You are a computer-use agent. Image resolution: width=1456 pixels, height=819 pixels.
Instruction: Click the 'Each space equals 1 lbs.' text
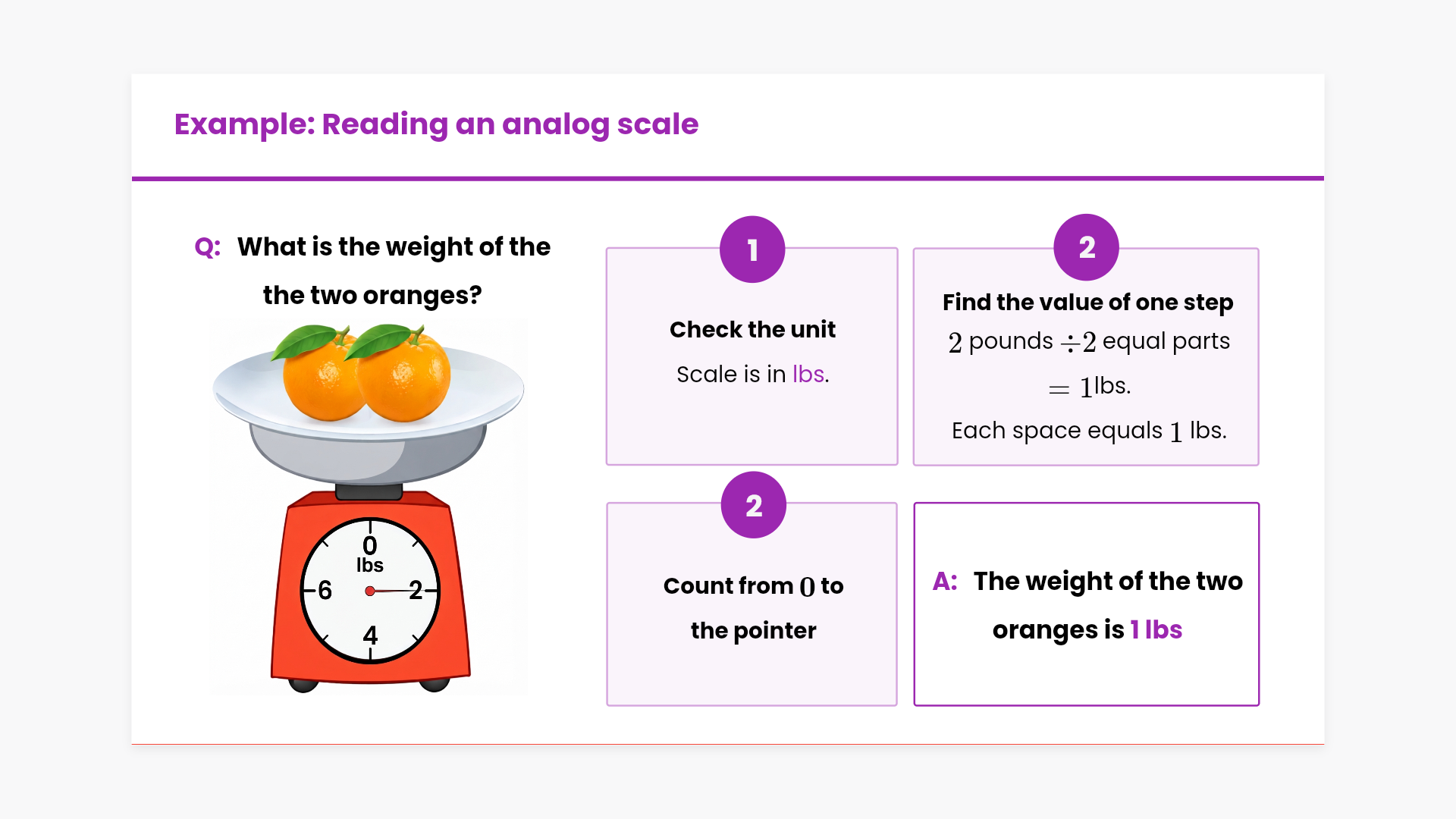click(1089, 431)
